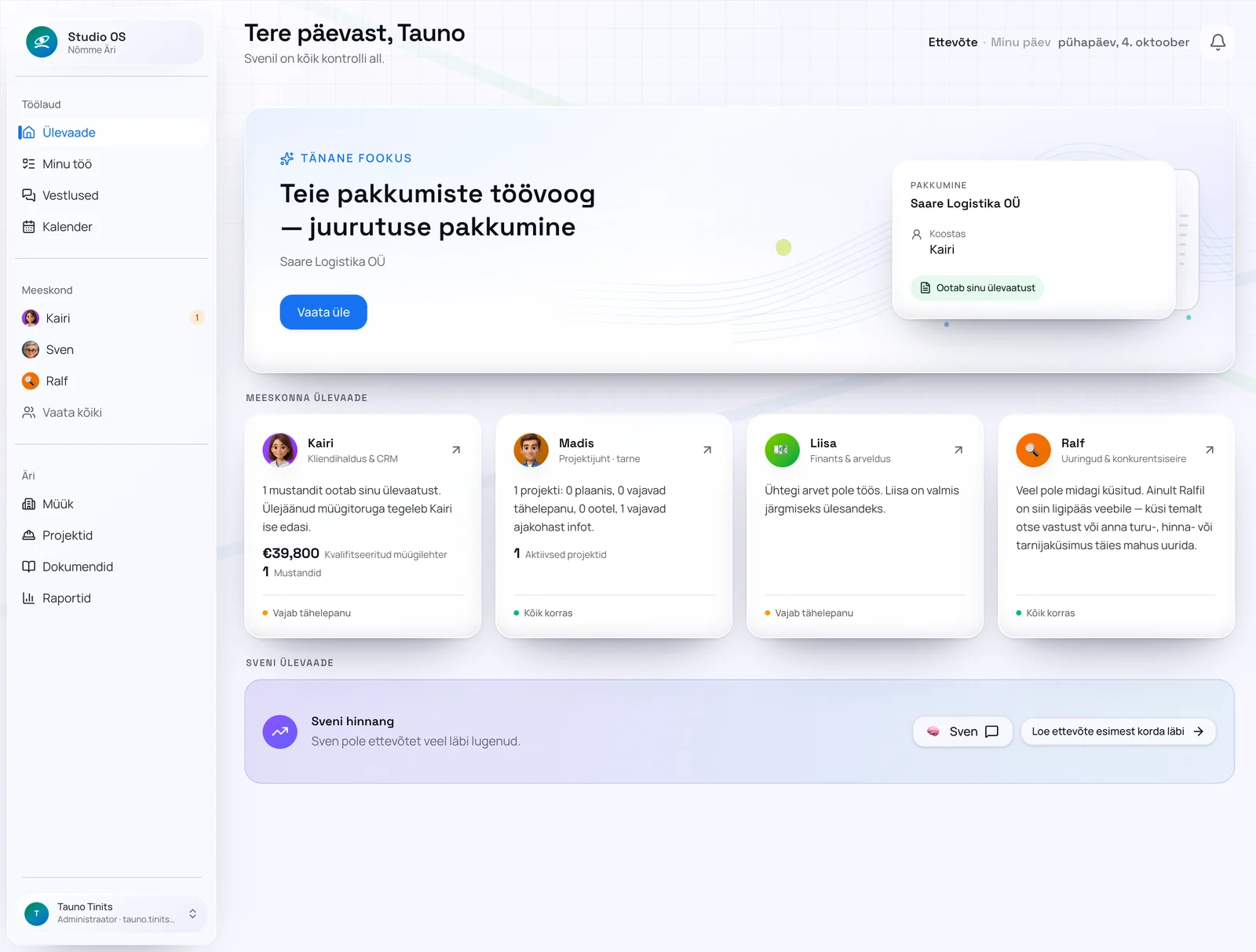Image resolution: width=1256 pixels, height=952 pixels.
Task: Open Dokumendid section
Action: pyautogui.click(x=112, y=567)
